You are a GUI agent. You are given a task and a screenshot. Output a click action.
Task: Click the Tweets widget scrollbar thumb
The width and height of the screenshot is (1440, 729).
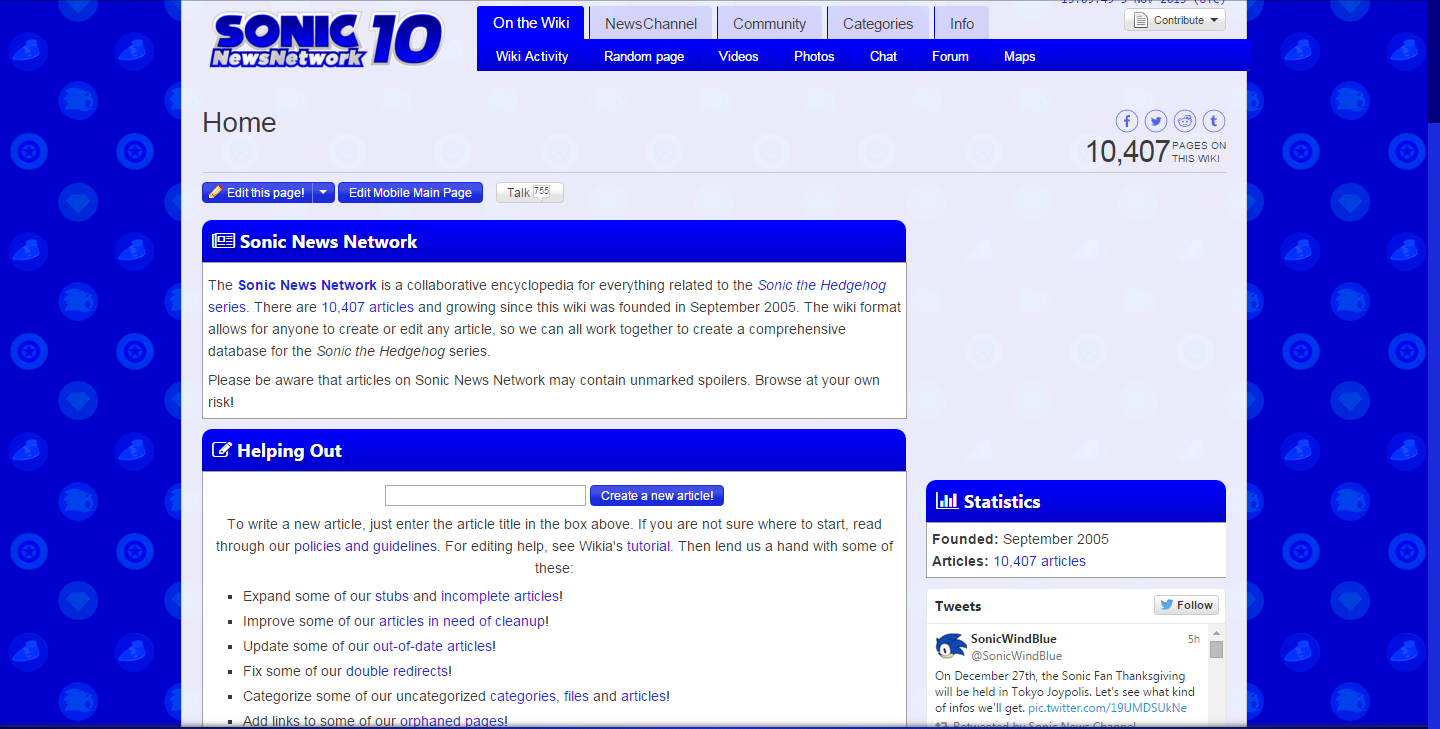pyautogui.click(x=1216, y=650)
